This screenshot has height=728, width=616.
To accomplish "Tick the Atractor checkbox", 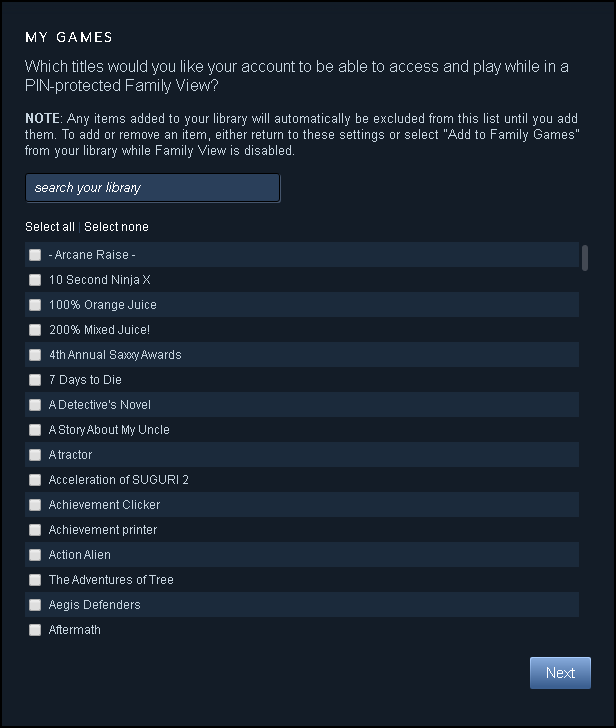I will coord(35,455).
